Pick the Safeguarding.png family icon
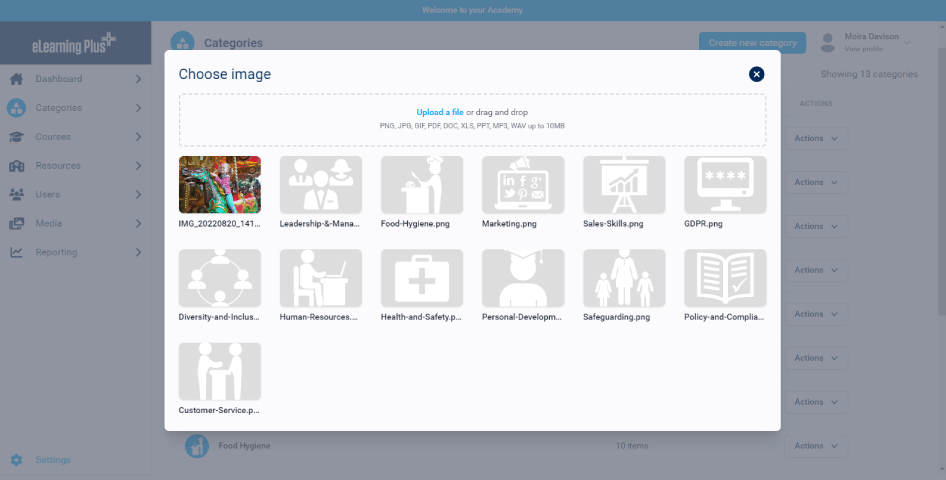 624,278
